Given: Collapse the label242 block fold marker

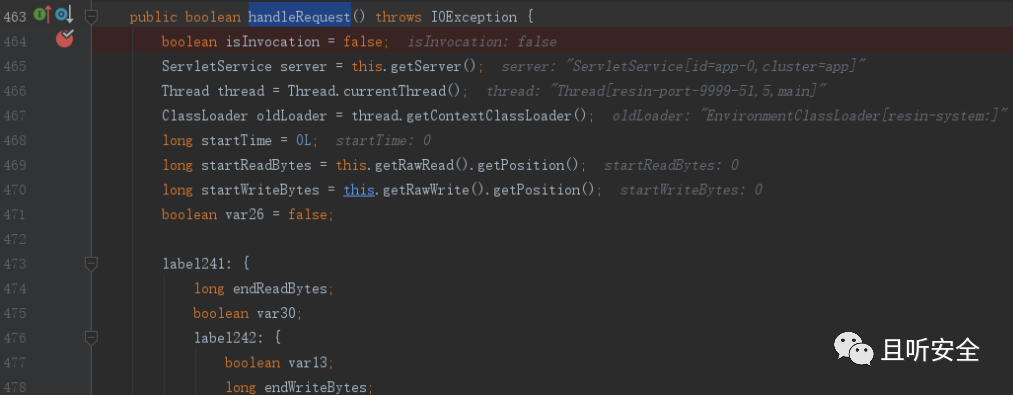Looking at the screenshot, I should pos(91,337).
